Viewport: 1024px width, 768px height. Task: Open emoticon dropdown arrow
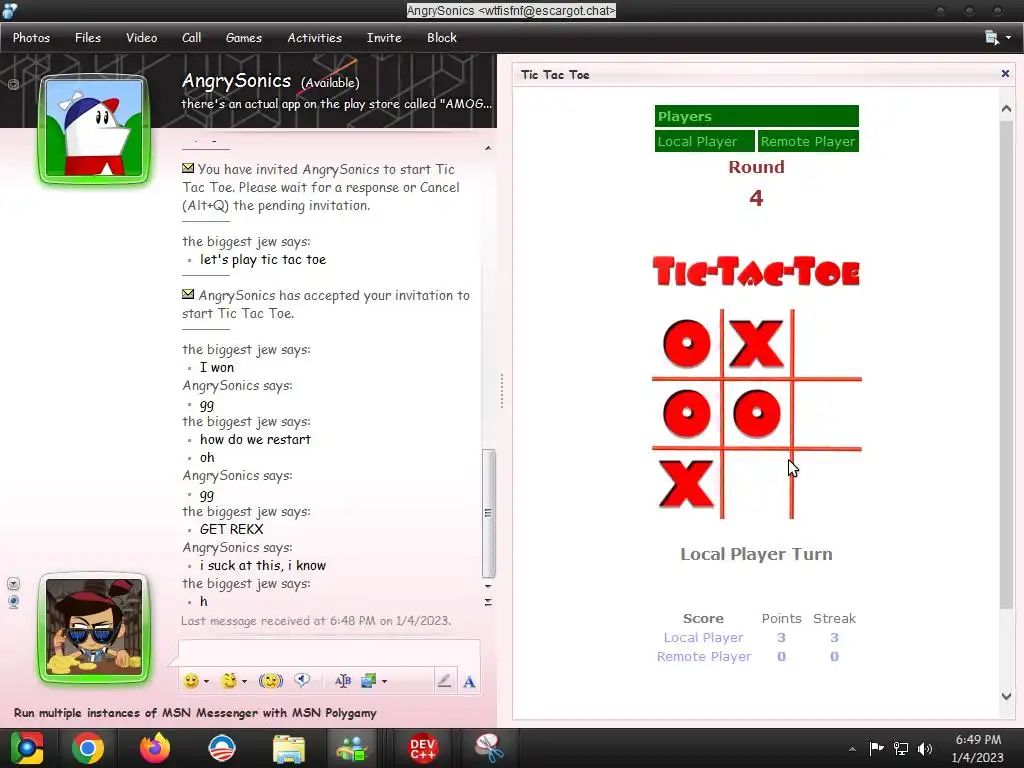(x=206, y=682)
